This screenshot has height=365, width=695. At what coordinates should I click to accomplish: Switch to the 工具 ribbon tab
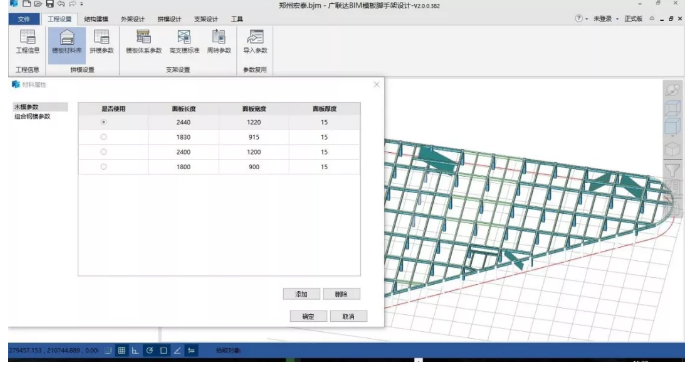tap(237, 19)
